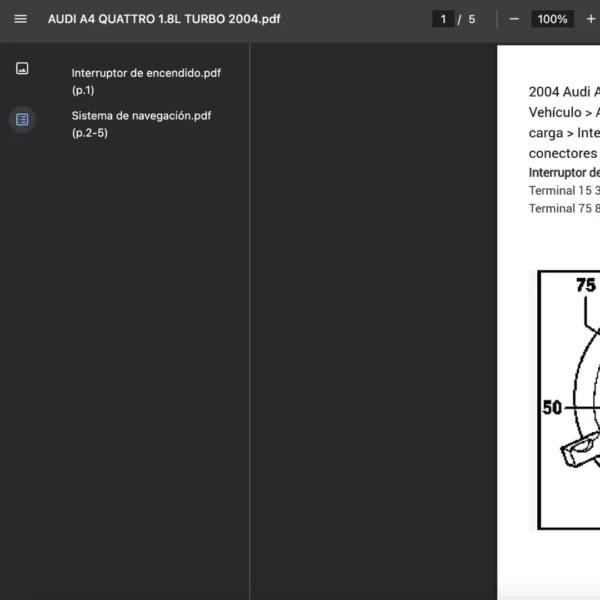Zoom out with the minus button
This screenshot has height=600, width=600.
[514, 19]
